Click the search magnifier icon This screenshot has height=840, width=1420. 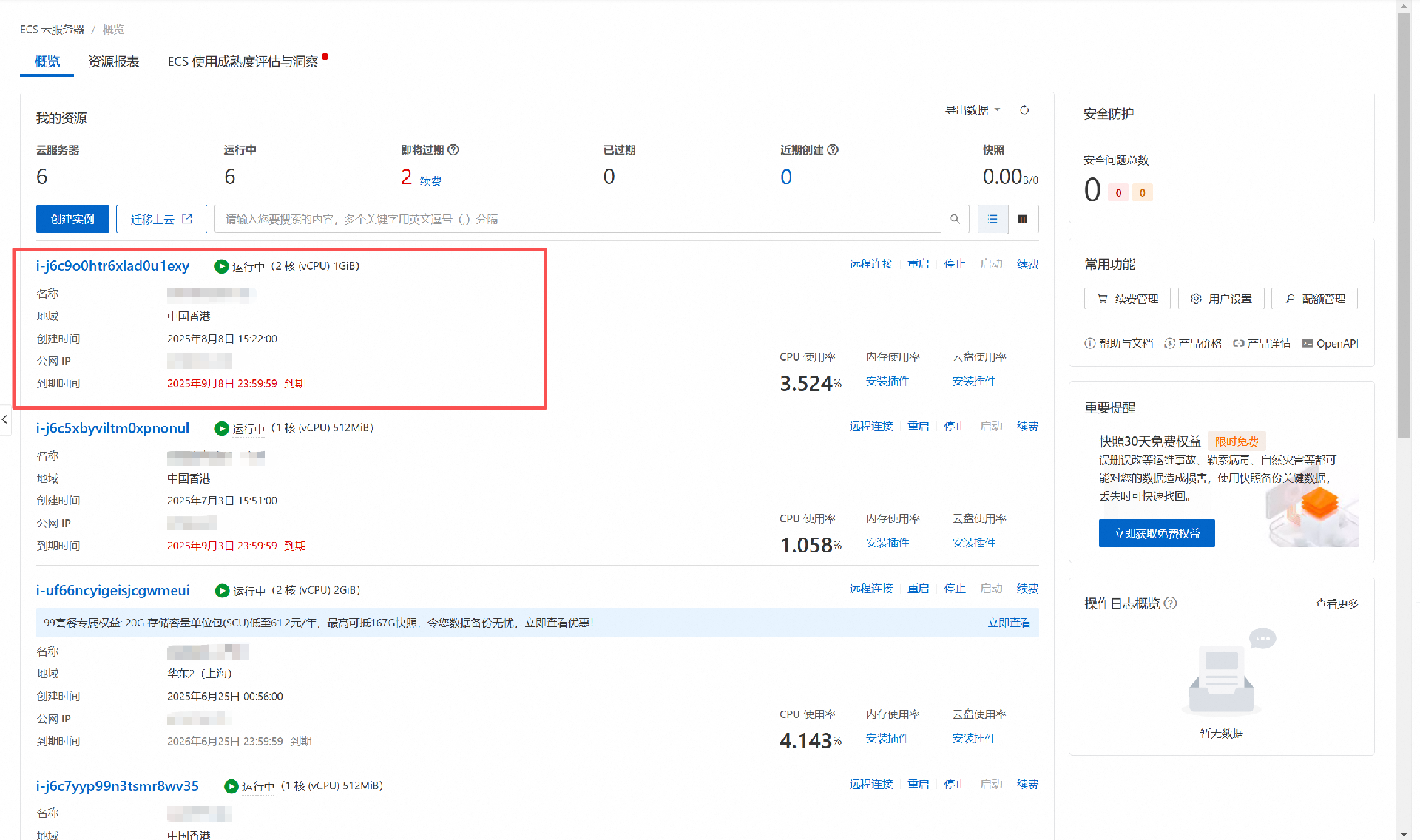(955, 220)
